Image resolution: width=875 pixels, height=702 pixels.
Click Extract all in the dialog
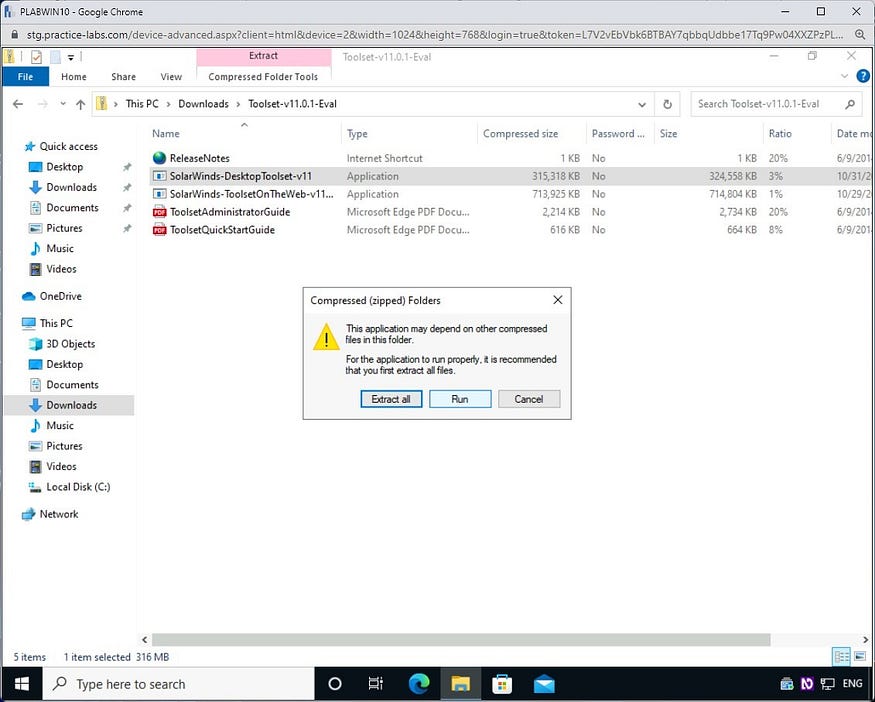(391, 399)
